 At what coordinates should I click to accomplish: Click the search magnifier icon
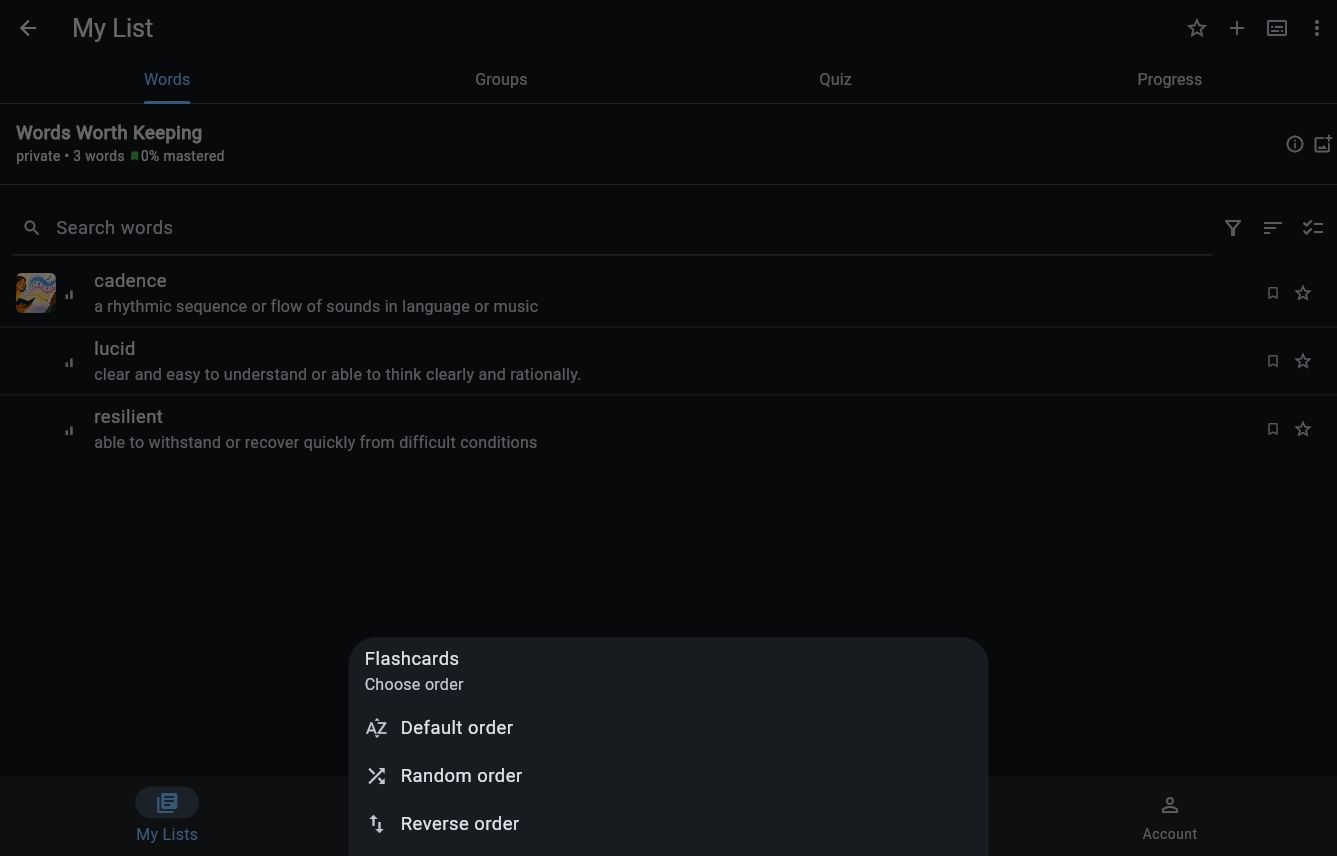click(32, 228)
